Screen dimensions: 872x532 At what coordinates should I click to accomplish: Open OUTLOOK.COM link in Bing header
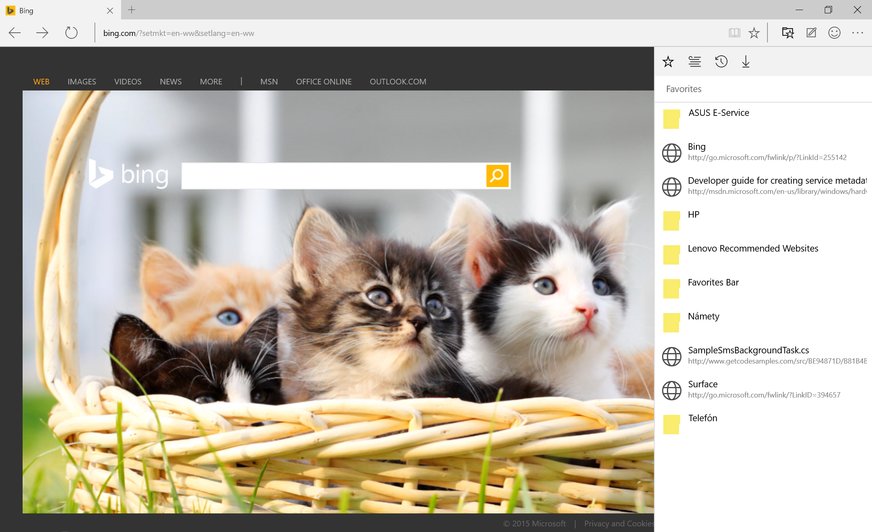click(x=398, y=82)
